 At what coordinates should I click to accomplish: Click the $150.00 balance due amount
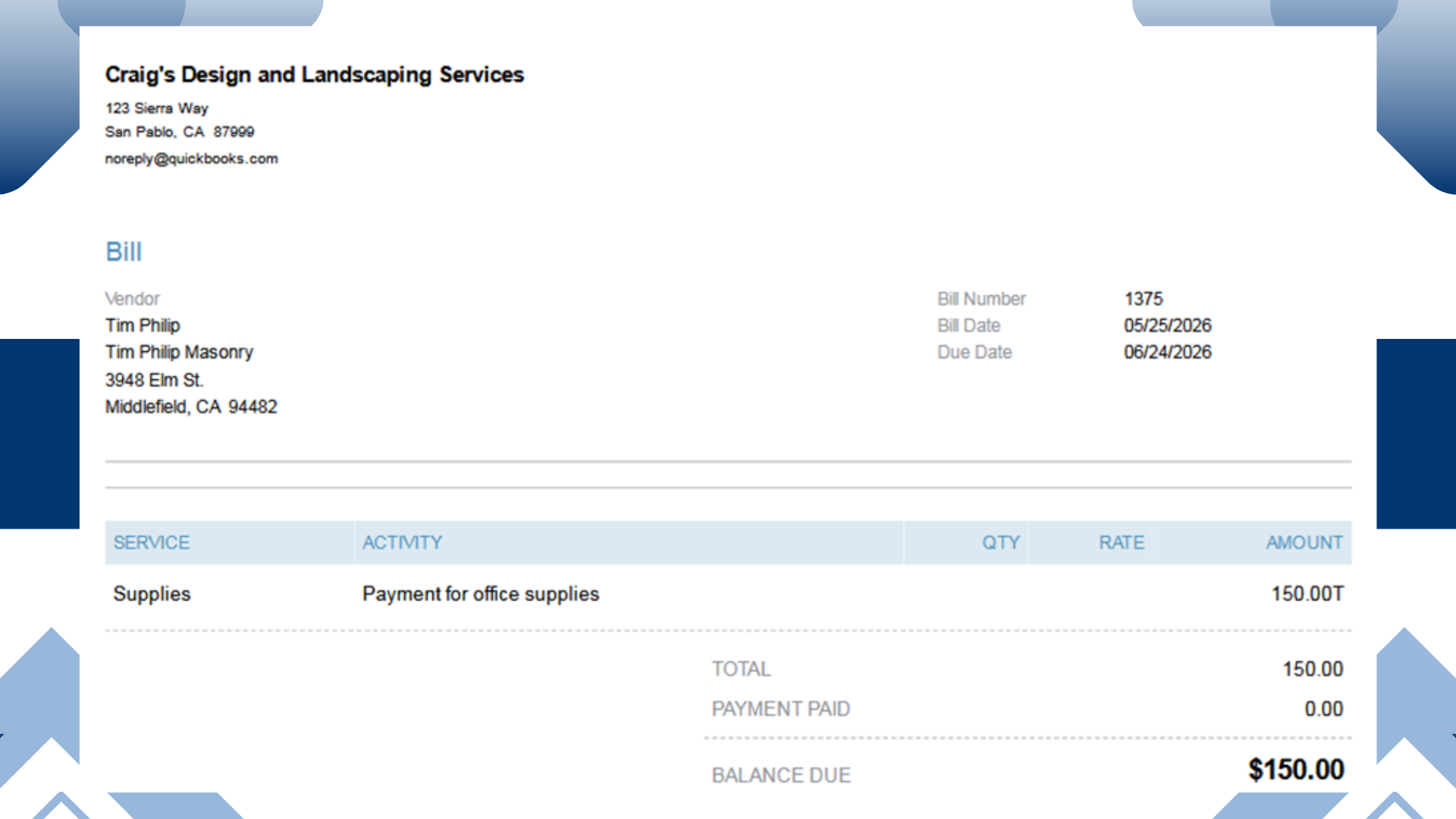(1296, 770)
